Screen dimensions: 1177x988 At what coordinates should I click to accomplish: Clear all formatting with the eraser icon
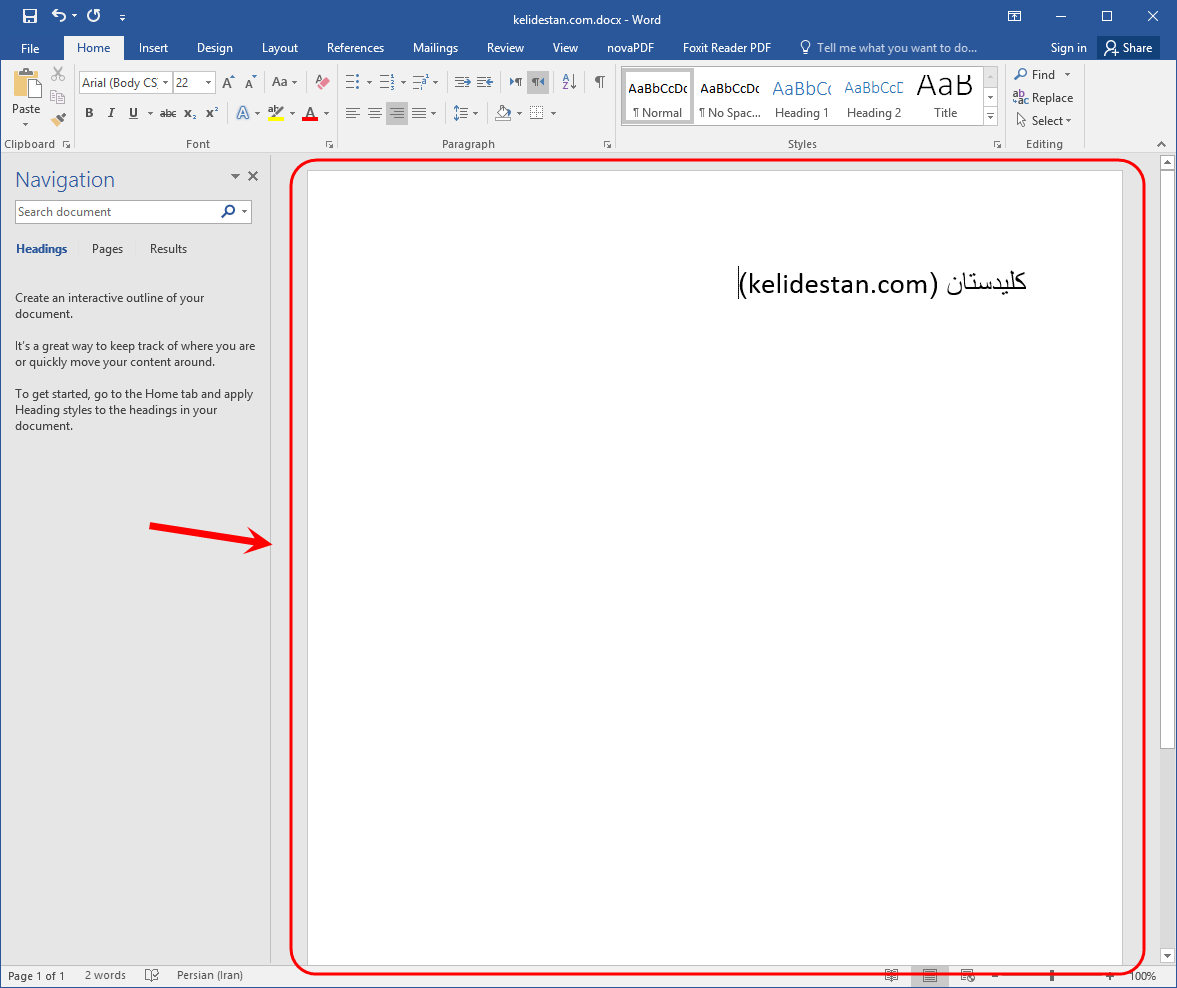click(322, 82)
